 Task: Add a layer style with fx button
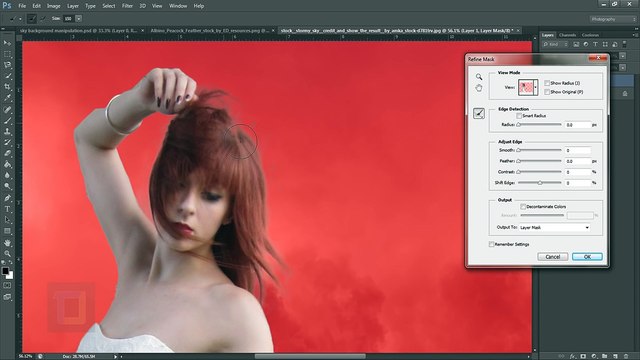point(573,356)
